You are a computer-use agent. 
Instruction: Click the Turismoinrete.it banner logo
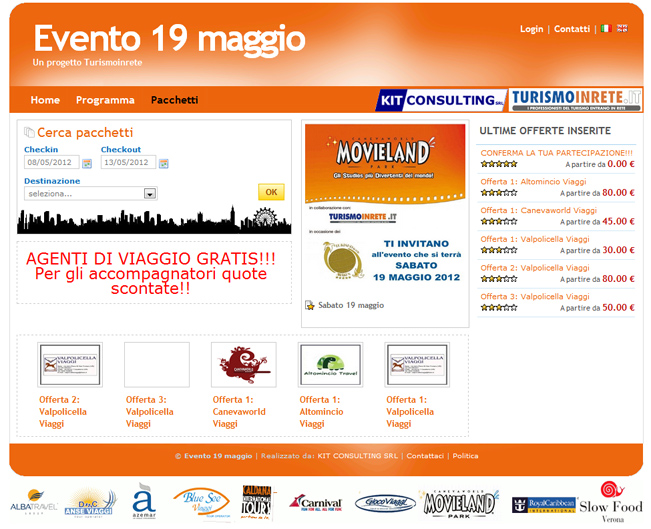(576, 100)
